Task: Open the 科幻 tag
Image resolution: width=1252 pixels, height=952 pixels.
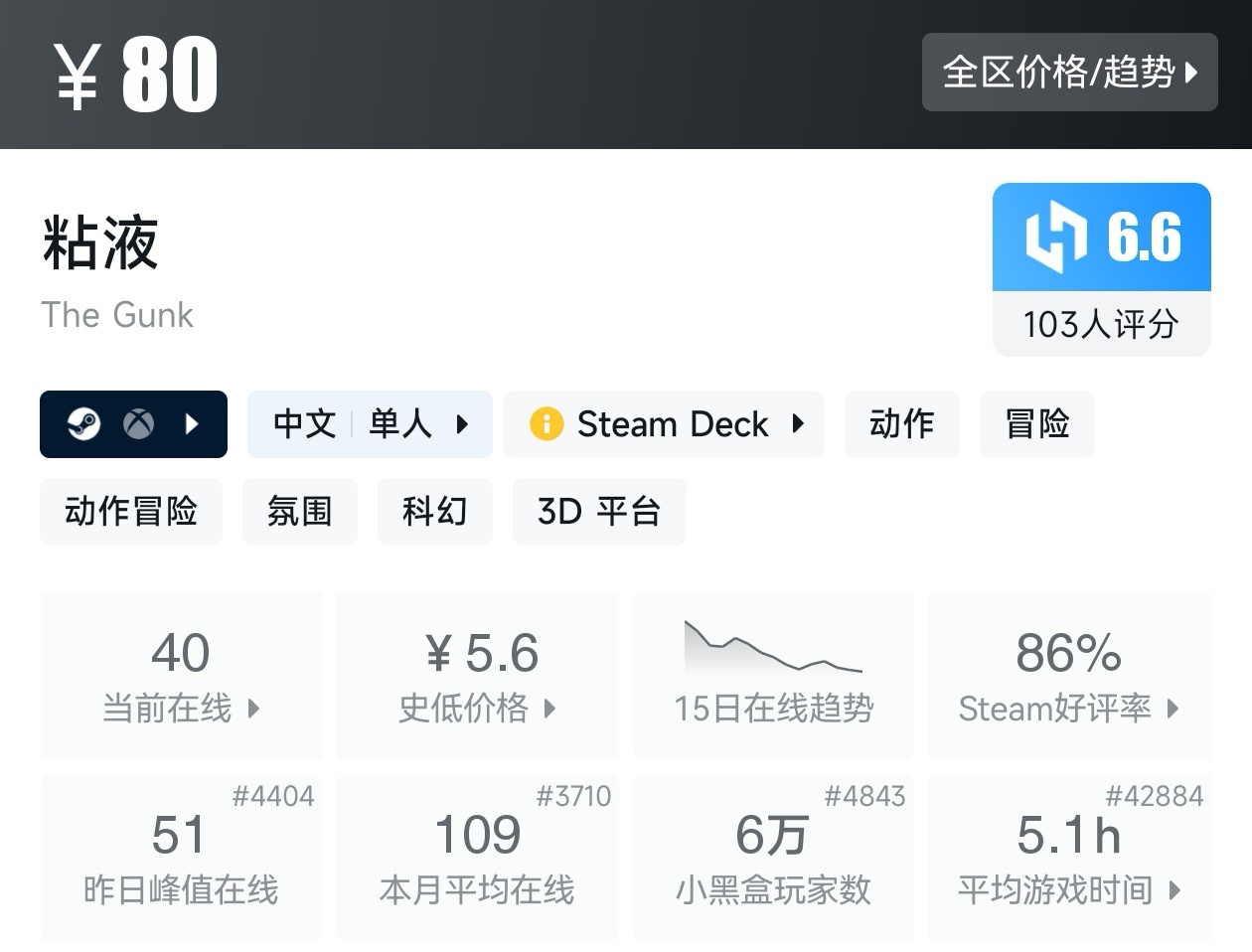Action: click(434, 512)
